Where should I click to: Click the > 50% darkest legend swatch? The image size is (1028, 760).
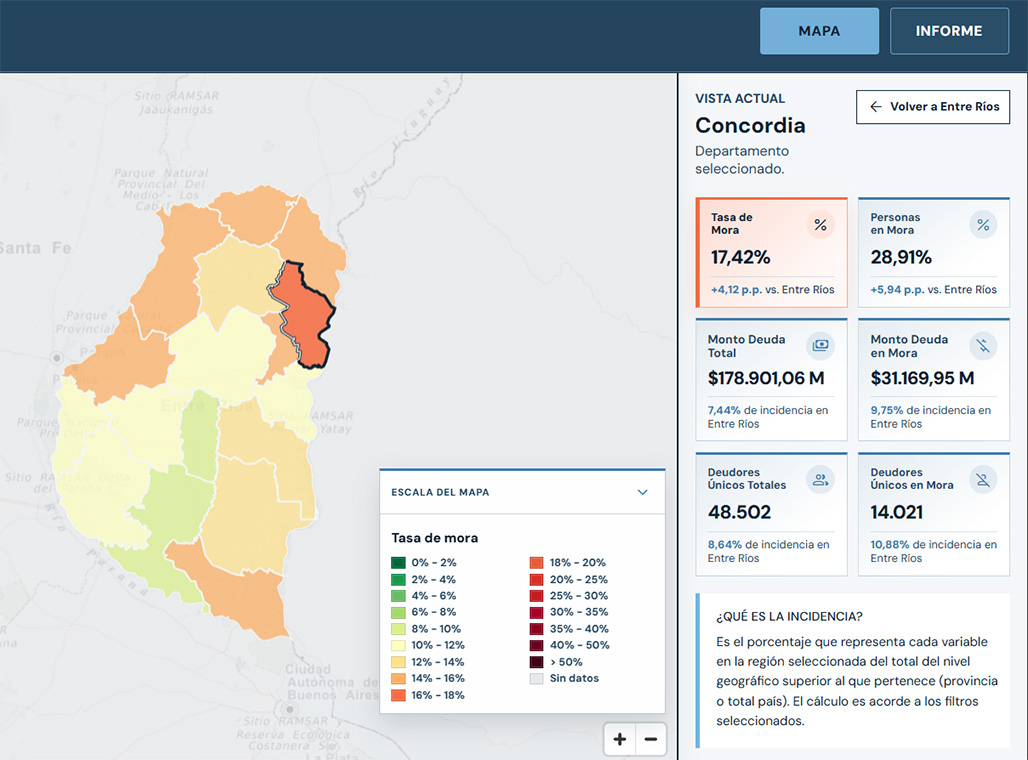click(x=536, y=662)
